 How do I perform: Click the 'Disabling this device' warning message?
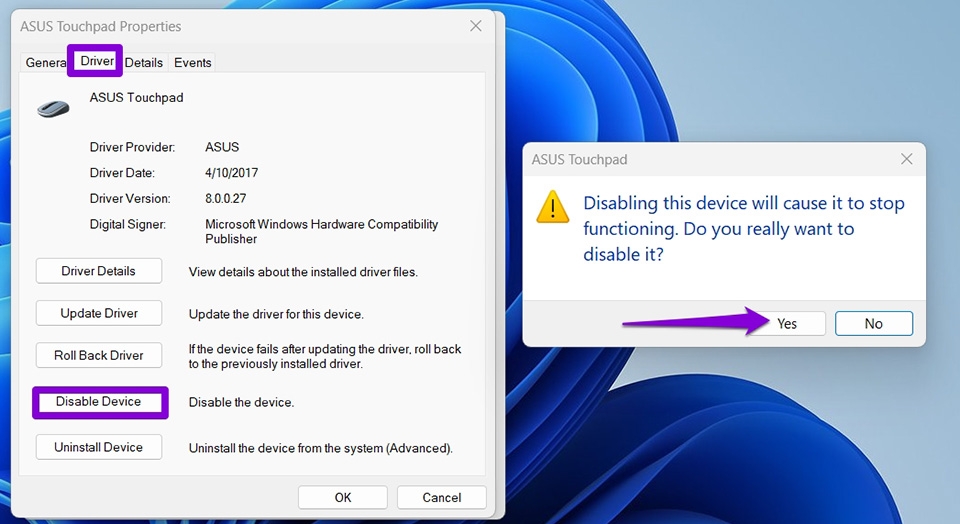[743, 229]
